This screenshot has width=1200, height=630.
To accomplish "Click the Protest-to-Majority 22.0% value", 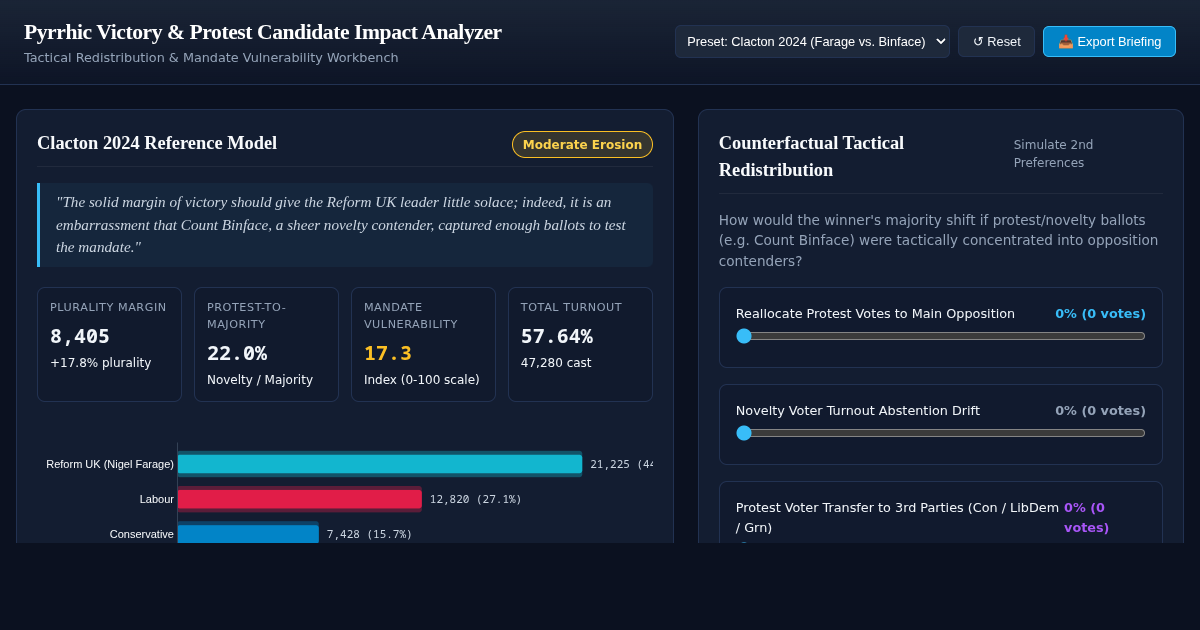I will point(237,353).
